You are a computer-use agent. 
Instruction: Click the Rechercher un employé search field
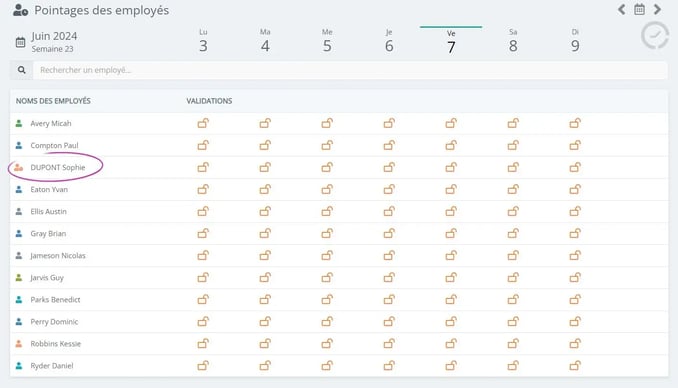pyautogui.click(x=350, y=70)
